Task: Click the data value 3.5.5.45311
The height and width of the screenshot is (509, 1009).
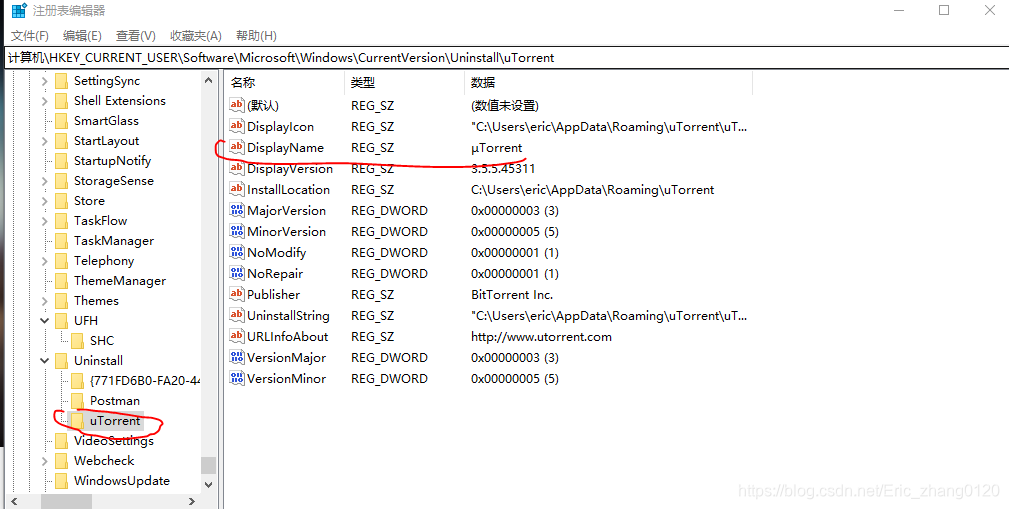Action: (503, 169)
